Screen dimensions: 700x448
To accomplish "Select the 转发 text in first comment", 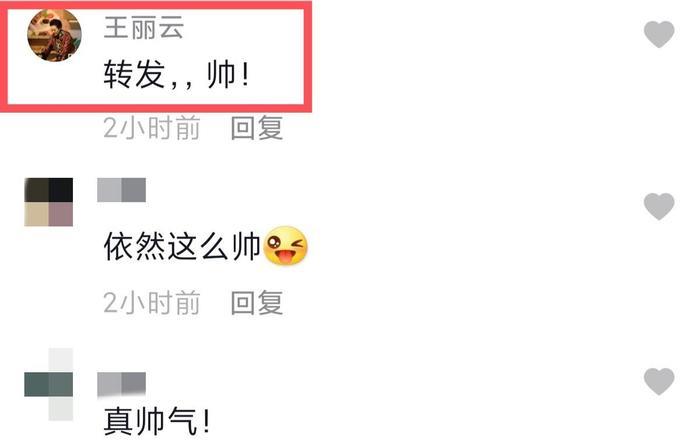I will pyautogui.click(x=134, y=74).
